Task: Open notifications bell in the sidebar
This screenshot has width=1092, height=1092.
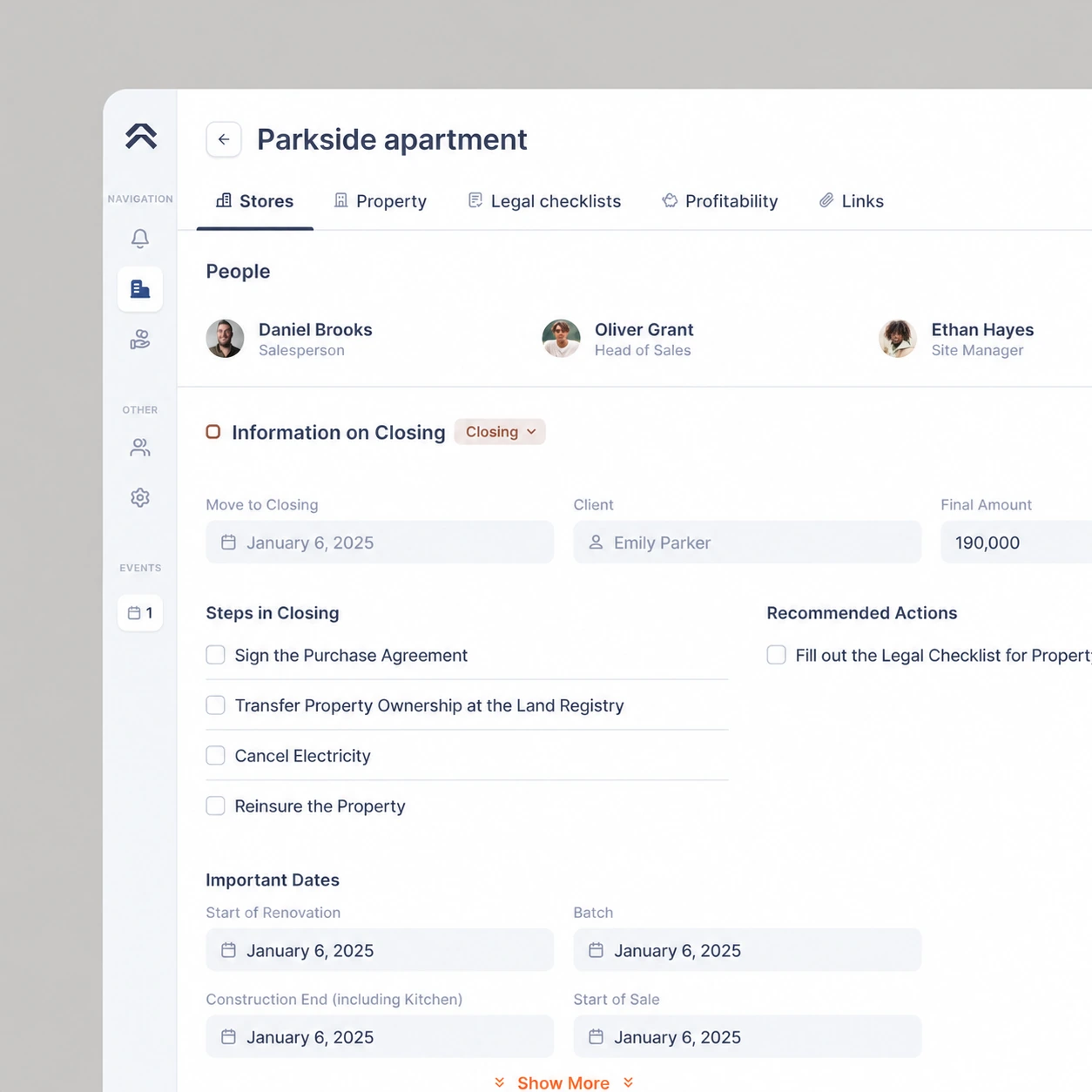Action: [140, 238]
